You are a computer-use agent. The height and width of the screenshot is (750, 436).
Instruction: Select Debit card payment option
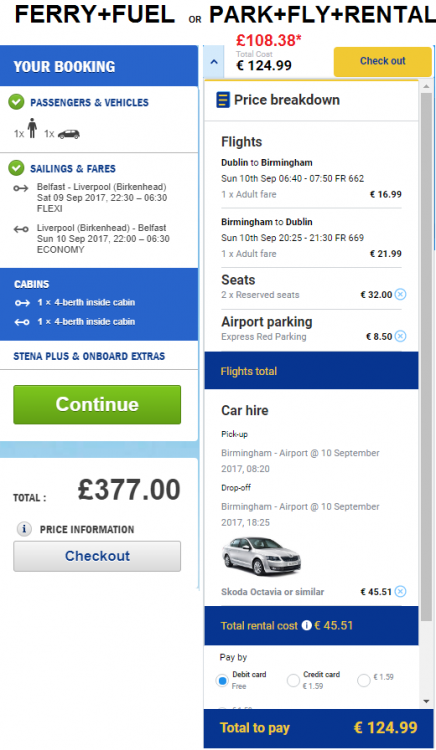coord(222,680)
